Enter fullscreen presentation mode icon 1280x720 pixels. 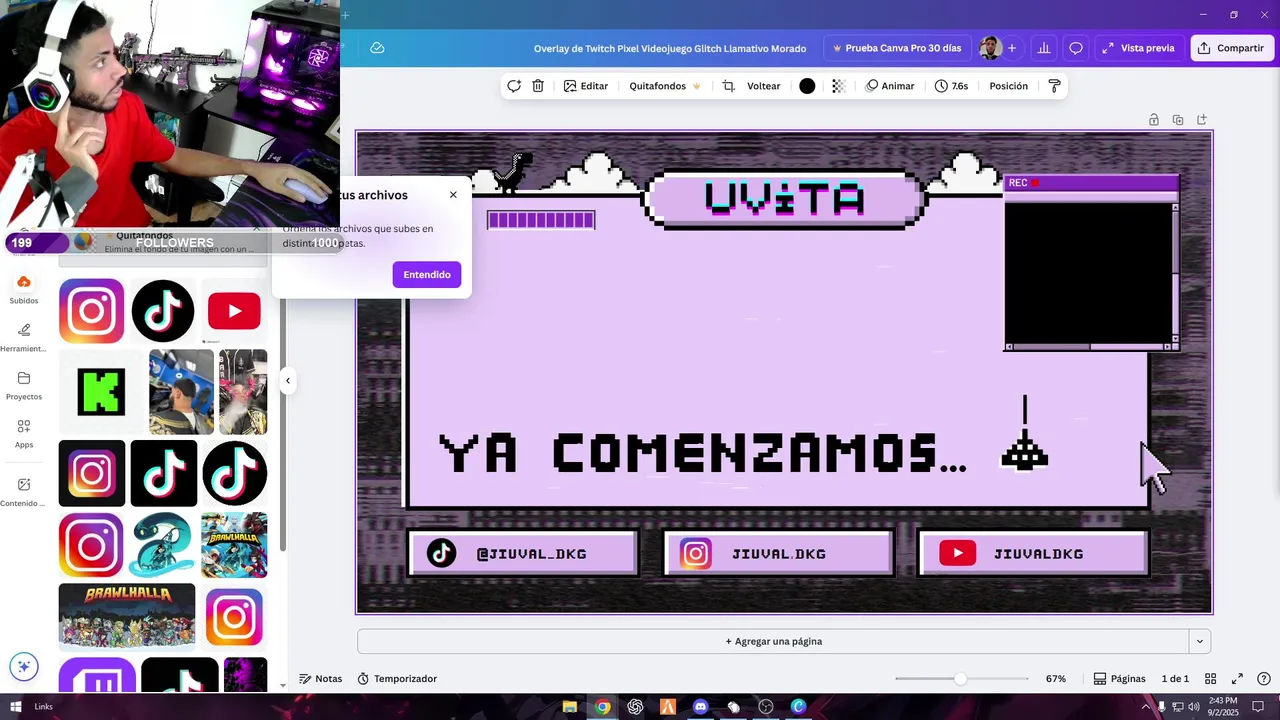1237,679
